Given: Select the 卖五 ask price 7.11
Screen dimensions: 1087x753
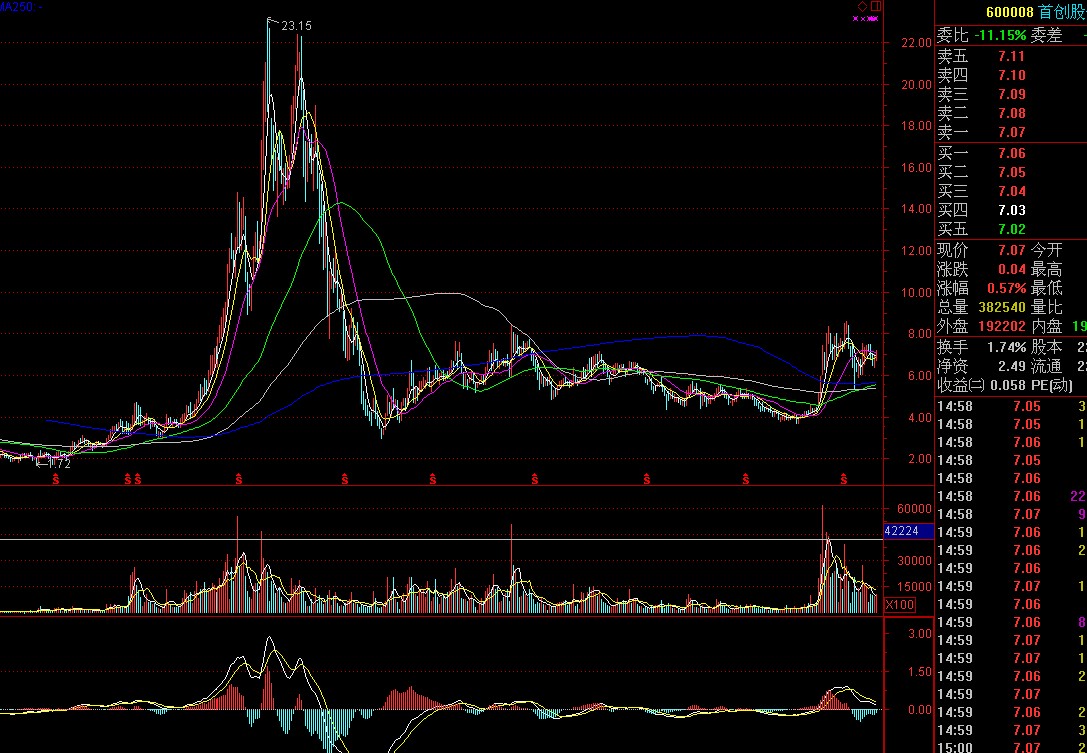Looking at the screenshot, I should [x=1011, y=56].
